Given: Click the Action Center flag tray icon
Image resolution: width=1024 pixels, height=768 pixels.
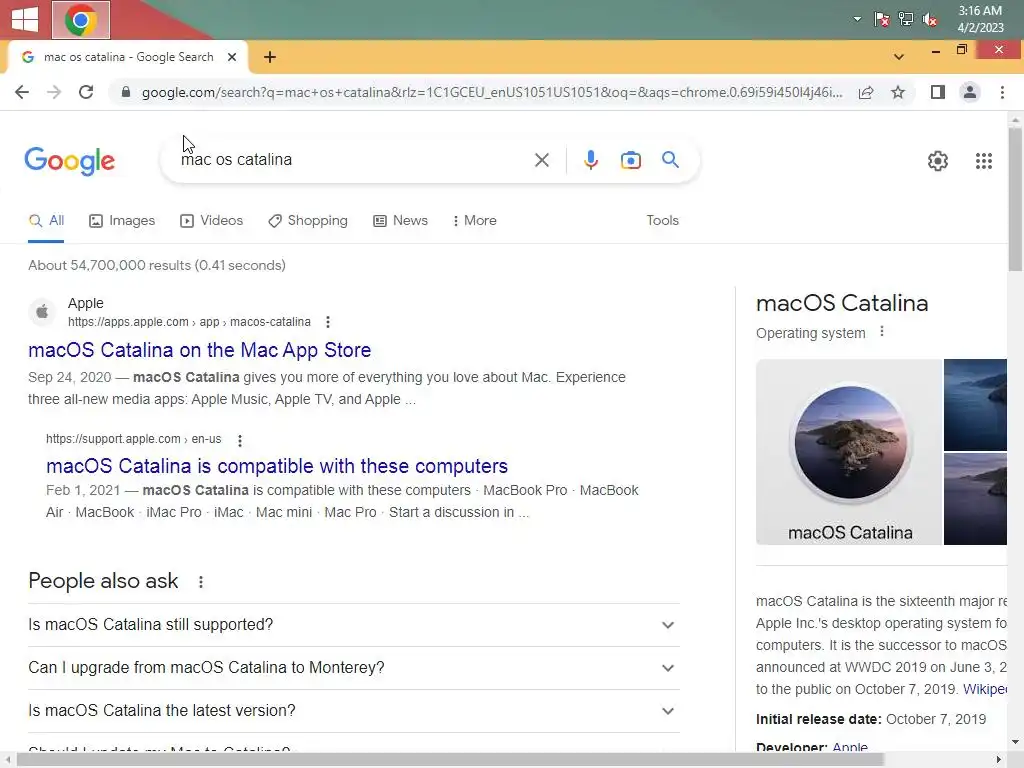Looking at the screenshot, I should click(881, 20).
